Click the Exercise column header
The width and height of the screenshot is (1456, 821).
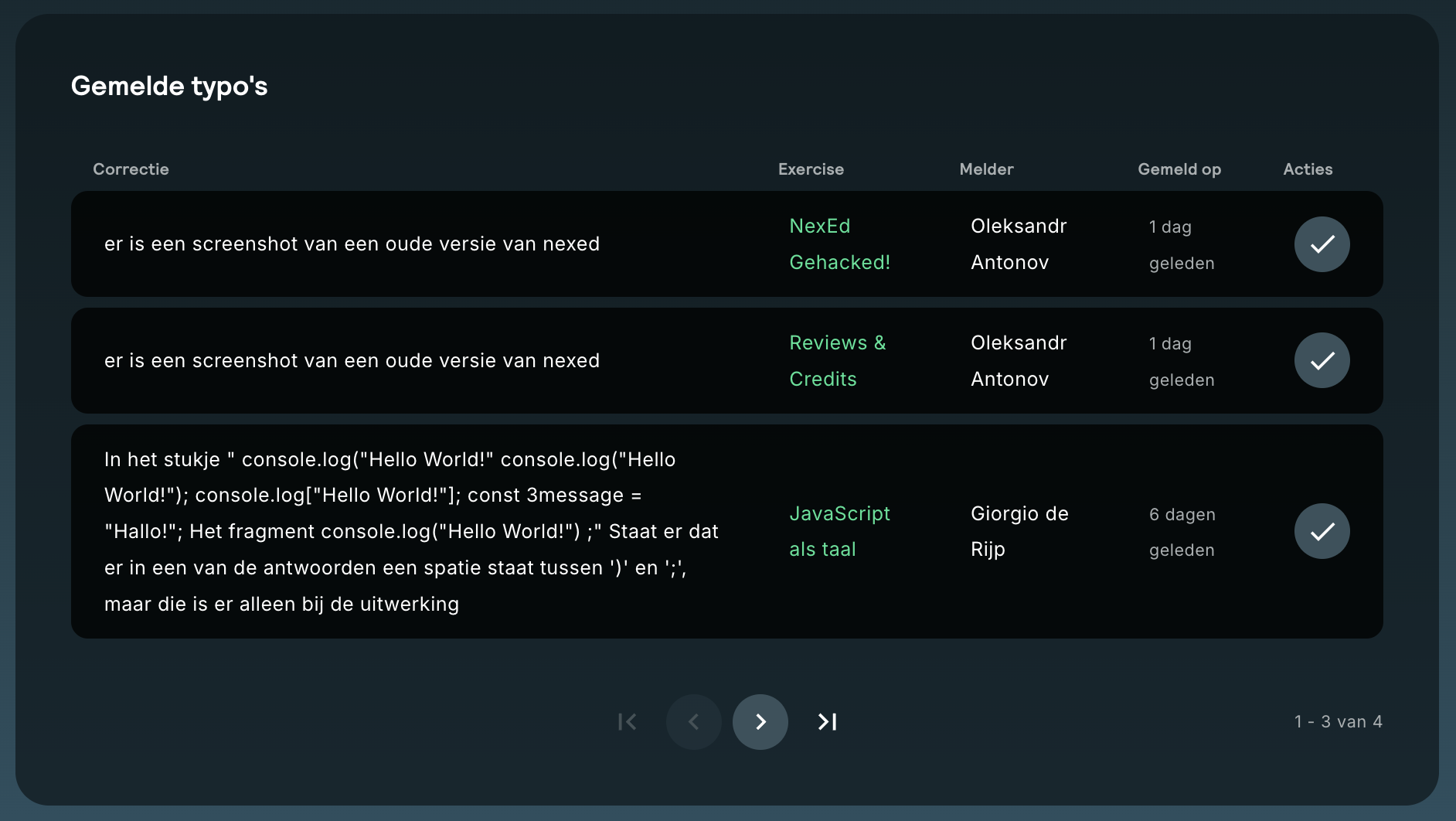click(x=811, y=169)
